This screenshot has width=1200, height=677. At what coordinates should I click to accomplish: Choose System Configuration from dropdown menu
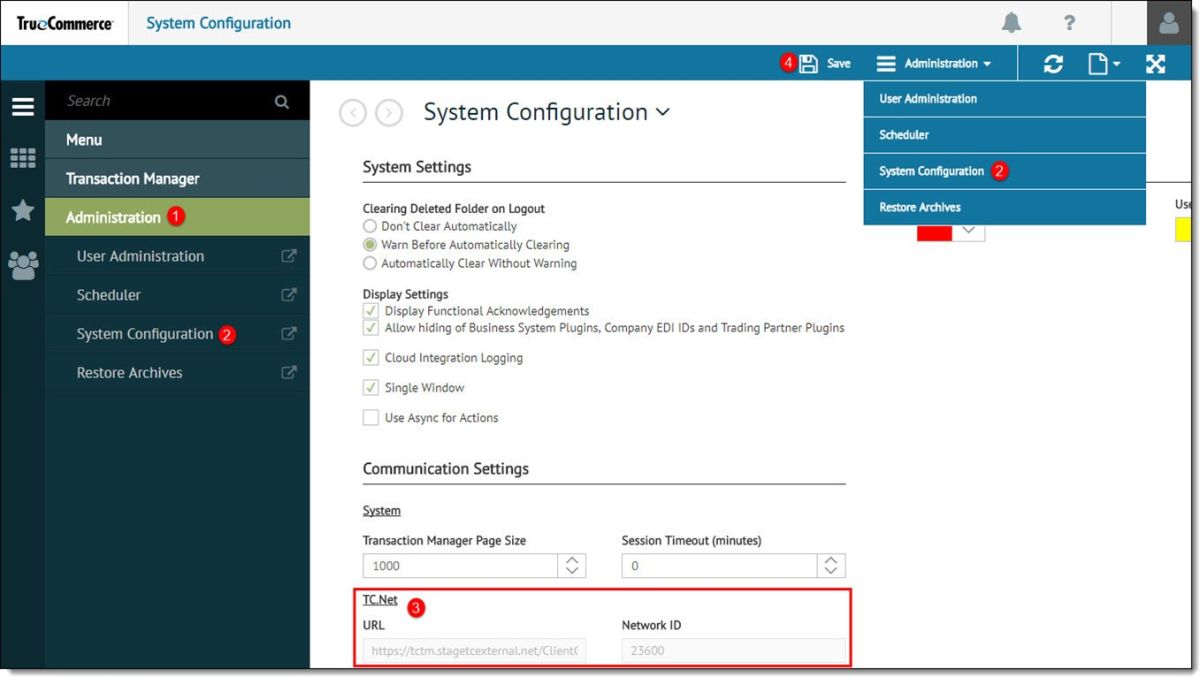click(1004, 171)
